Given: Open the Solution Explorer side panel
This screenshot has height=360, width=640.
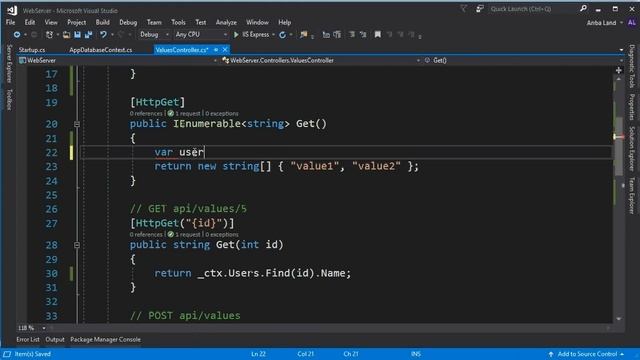Looking at the screenshot, I should coord(631,149).
